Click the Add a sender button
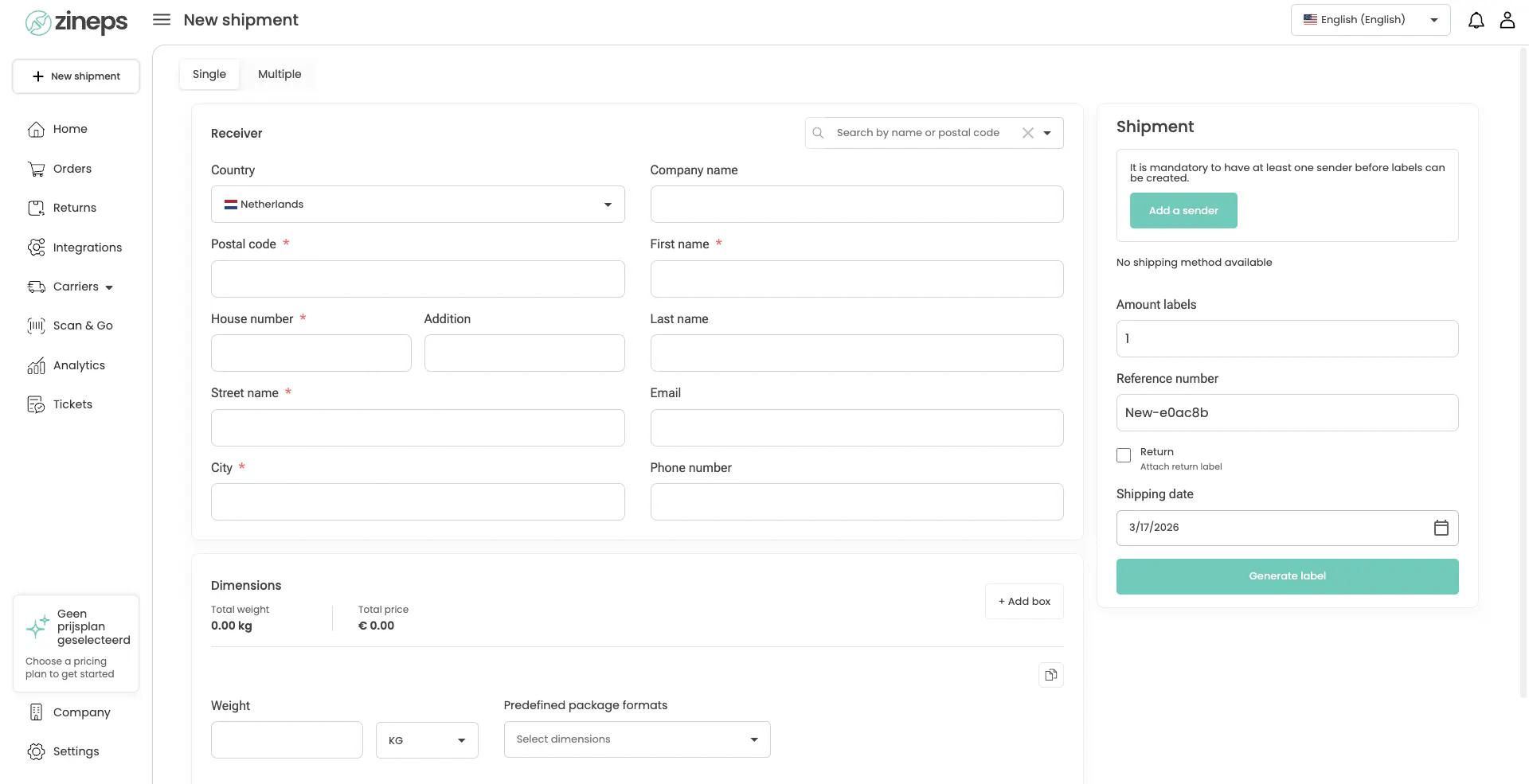Viewport: 1529px width, 784px height. pyautogui.click(x=1183, y=210)
